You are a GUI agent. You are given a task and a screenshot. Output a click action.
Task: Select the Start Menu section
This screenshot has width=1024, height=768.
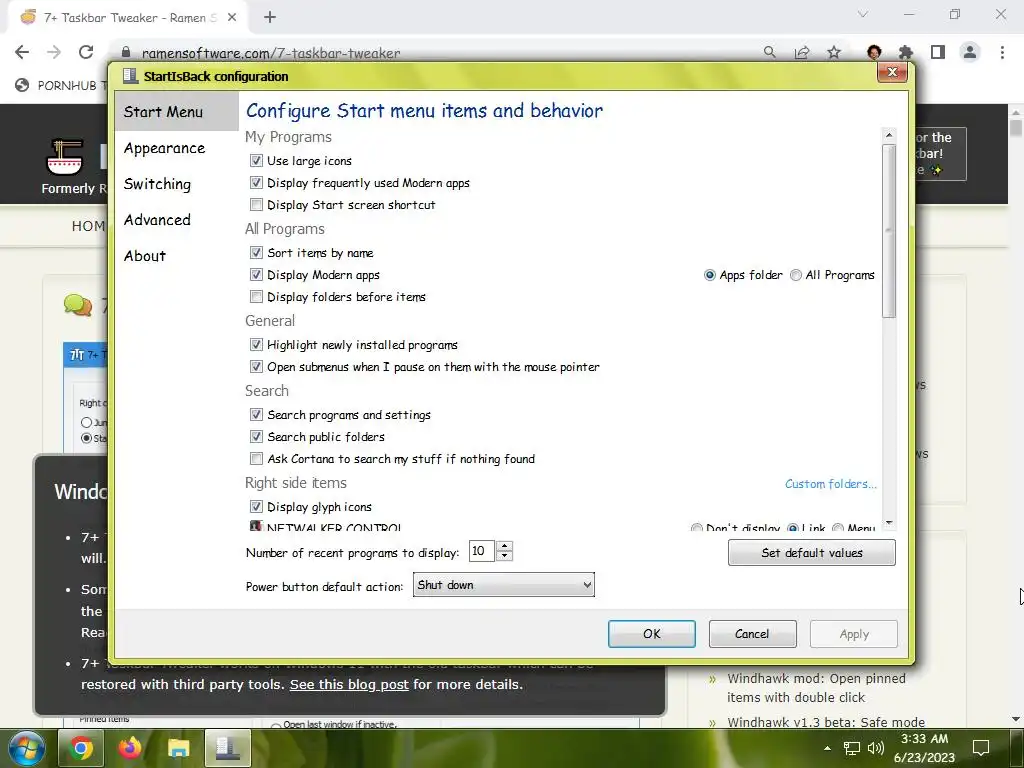(x=176, y=112)
